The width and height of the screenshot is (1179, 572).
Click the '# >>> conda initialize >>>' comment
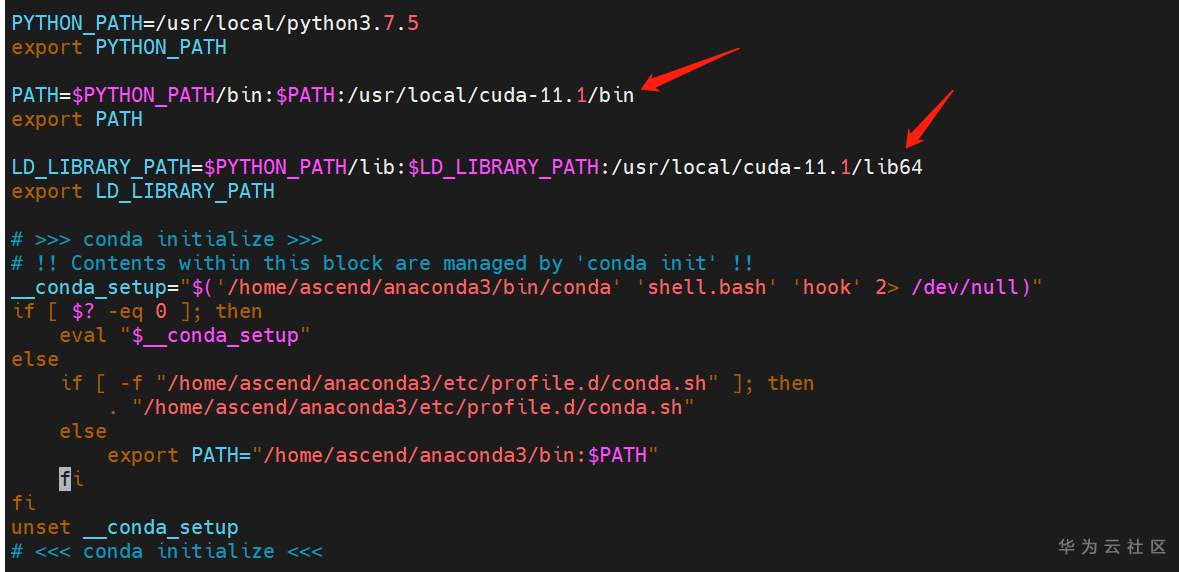click(x=167, y=239)
